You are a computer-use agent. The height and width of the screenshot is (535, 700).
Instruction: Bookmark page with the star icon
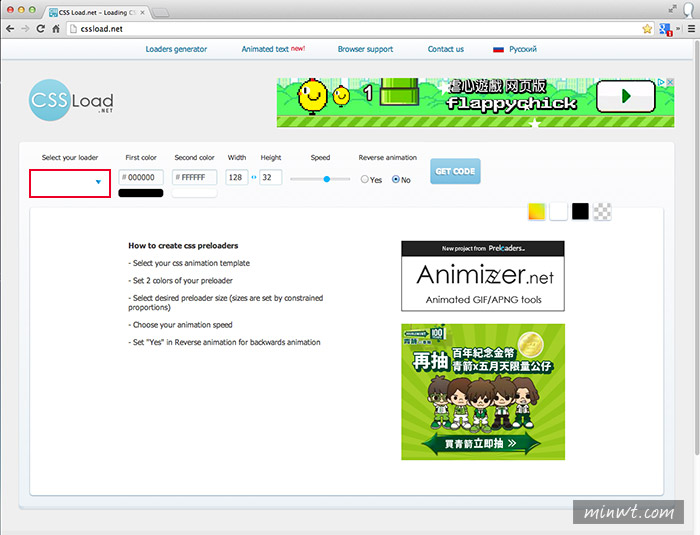(x=647, y=29)
